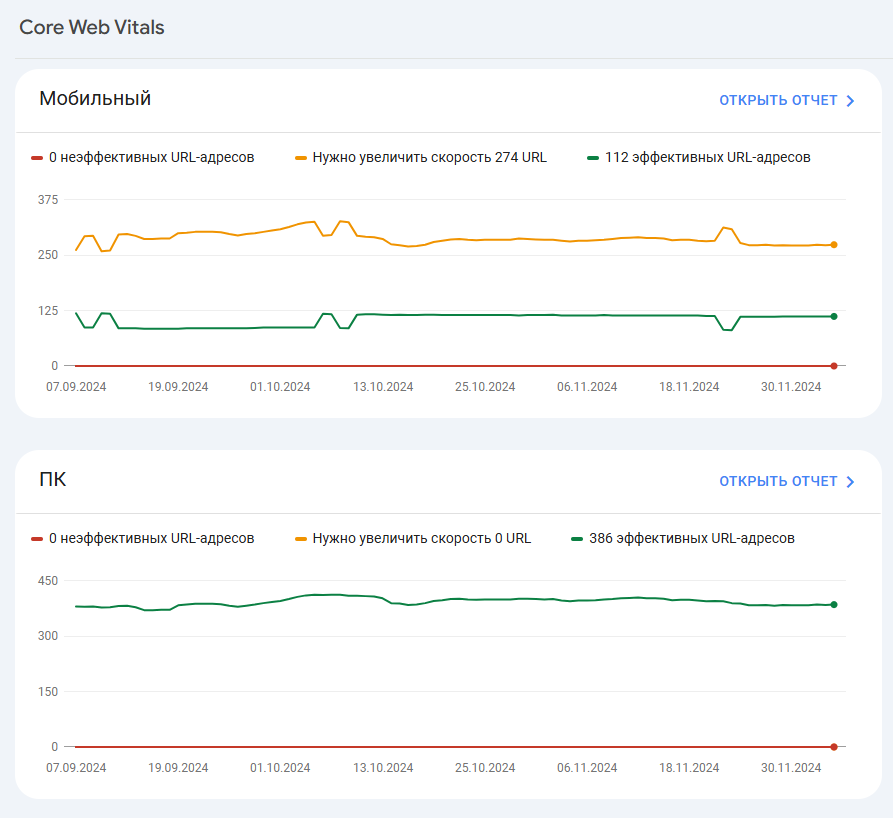The height and width of the screenshot is (818, 893).
Task: Click the red endpoint dot on PC chart
Action: [x=833, y=746]
